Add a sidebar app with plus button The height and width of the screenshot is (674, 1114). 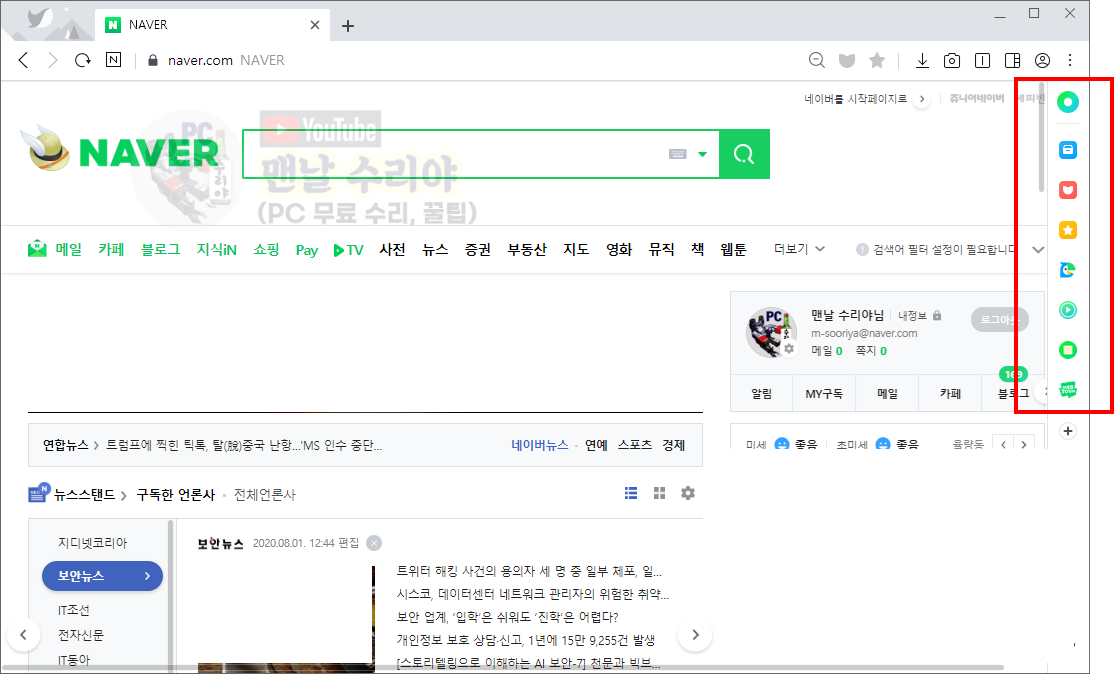click(1068, 431)
